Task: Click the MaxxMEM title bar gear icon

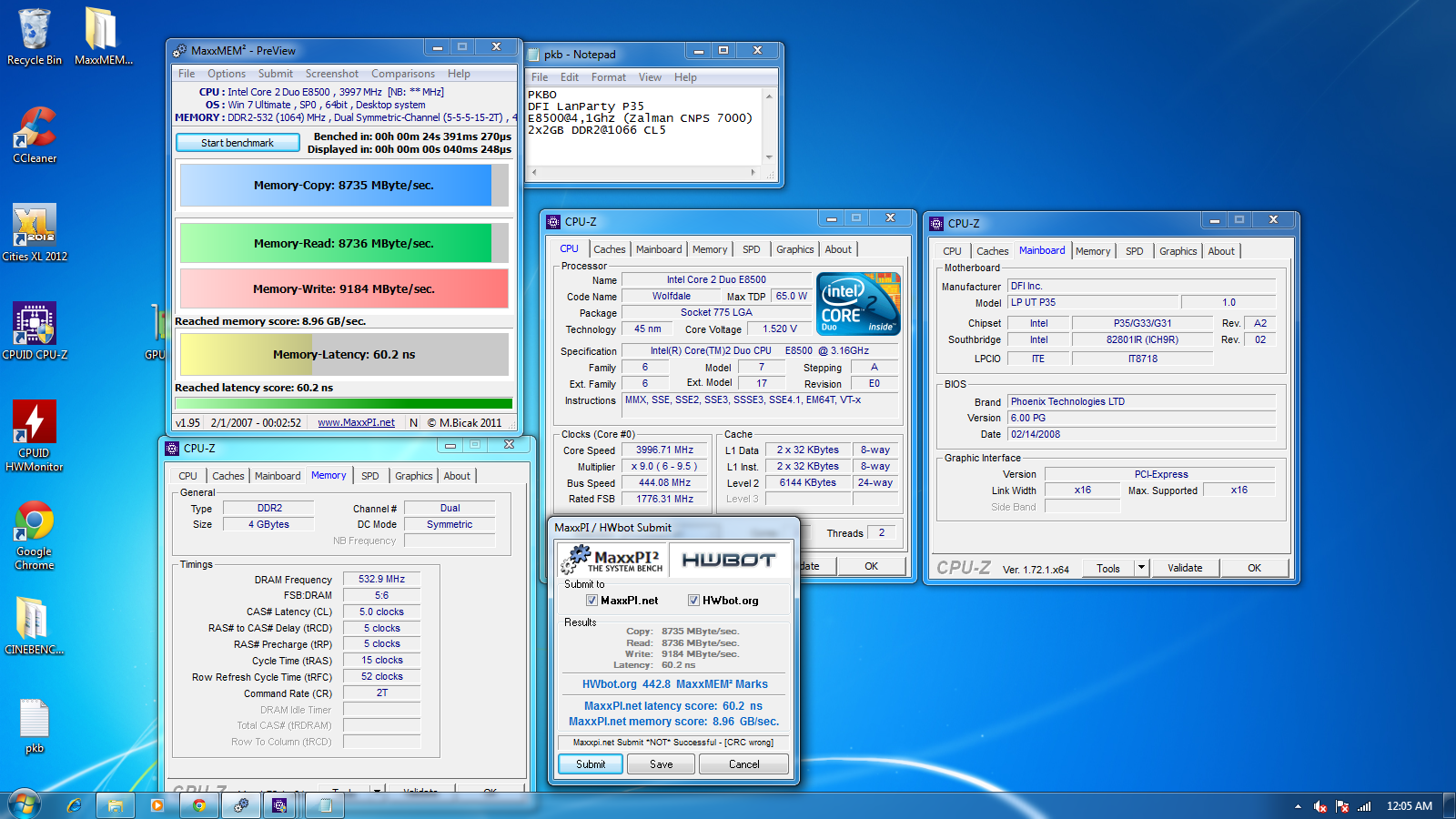Action: [180, 51]
